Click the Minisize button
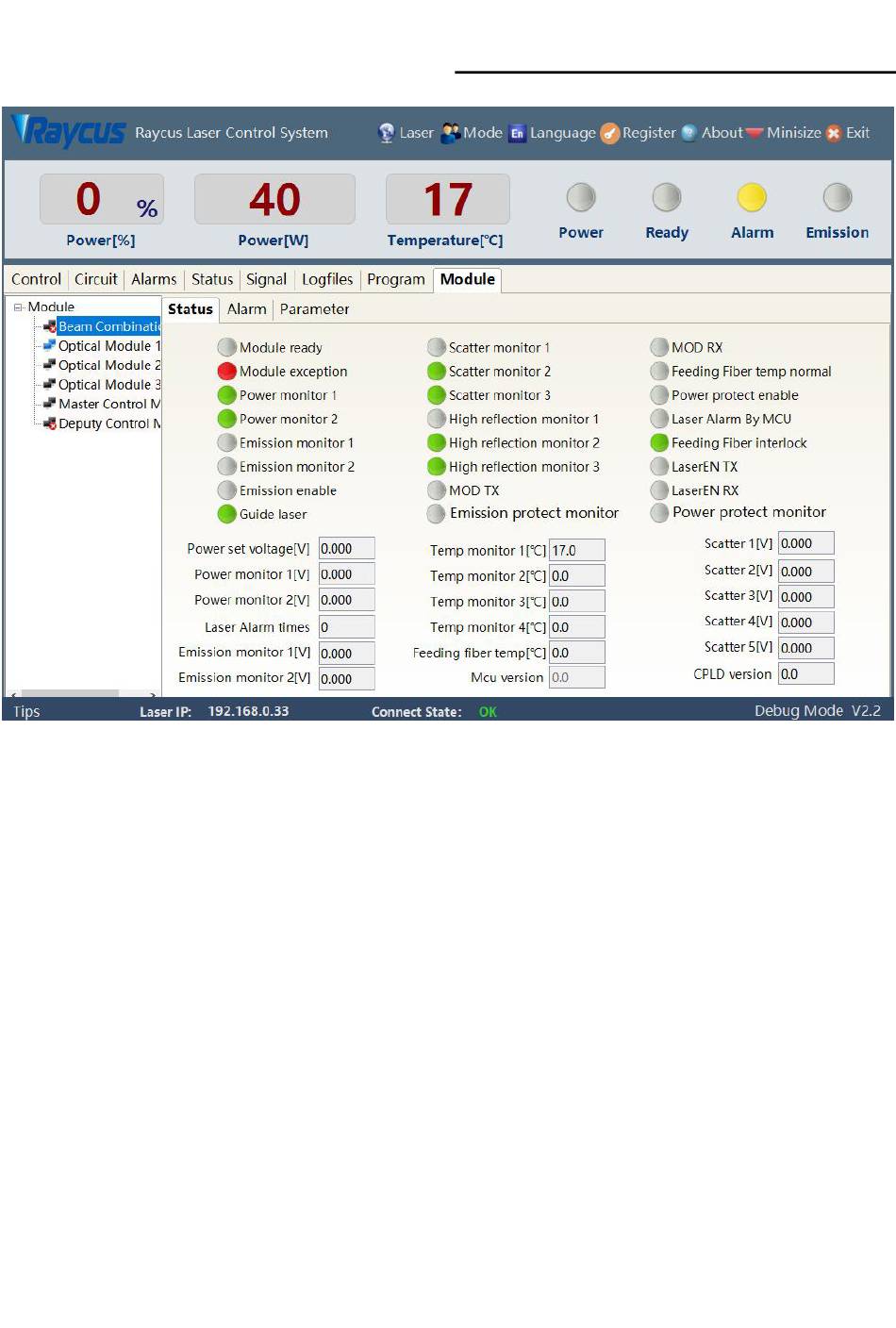Image resolution: width=896 pixels, height=1328 pixels. coord(784,133)
